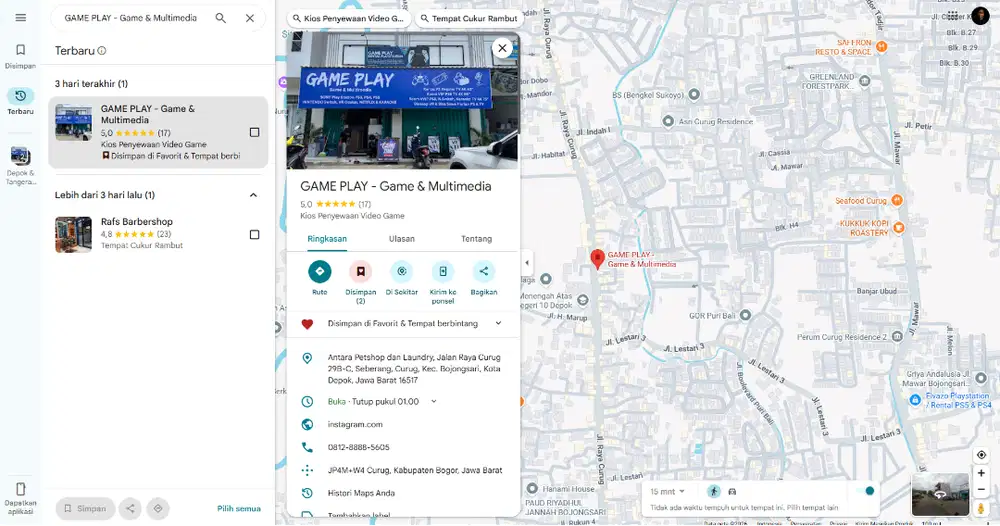Click the SAFFRON RESTO & SPACE marker
This screenshot has width=1000, height=526.
point(881,47)
